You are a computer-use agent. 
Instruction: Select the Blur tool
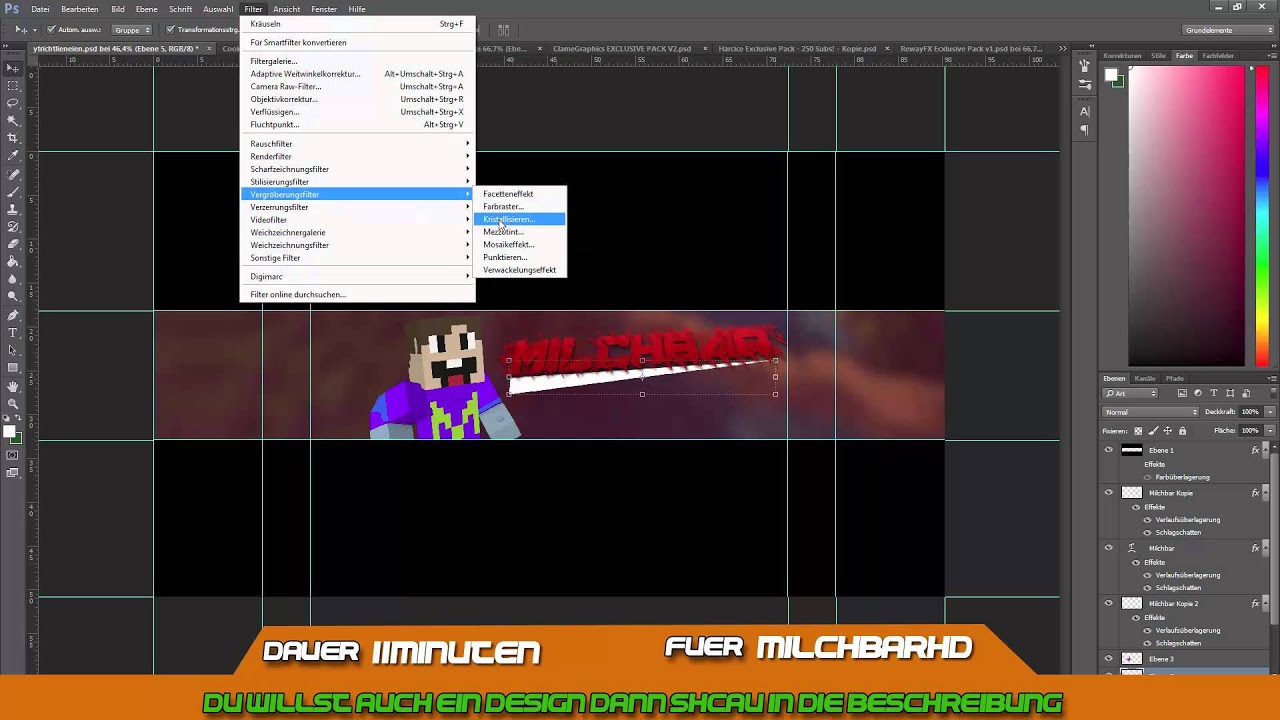click(x=12, y=279)
